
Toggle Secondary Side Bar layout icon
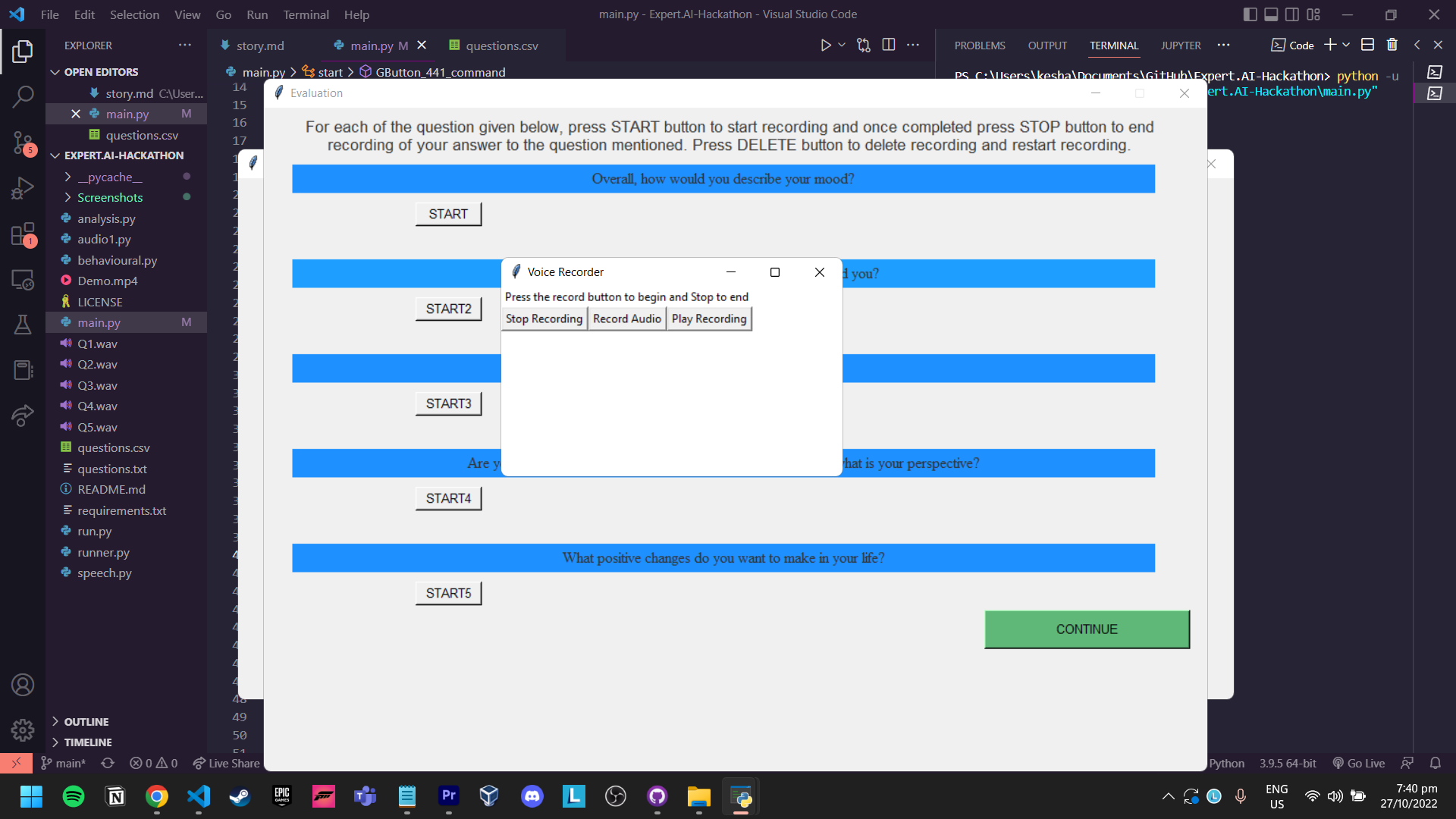tap(1292, 14)
